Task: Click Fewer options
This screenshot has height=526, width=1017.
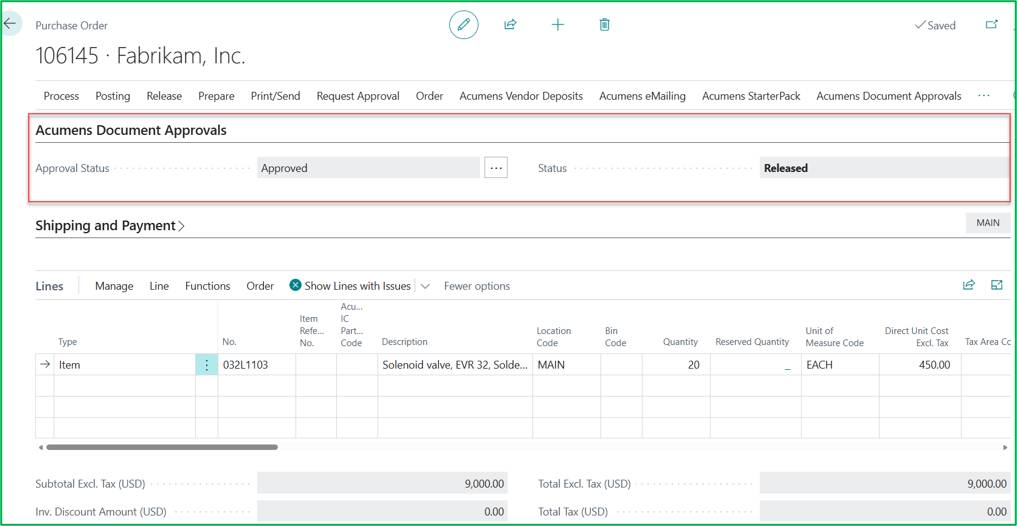Action: (x=477, y=286)
